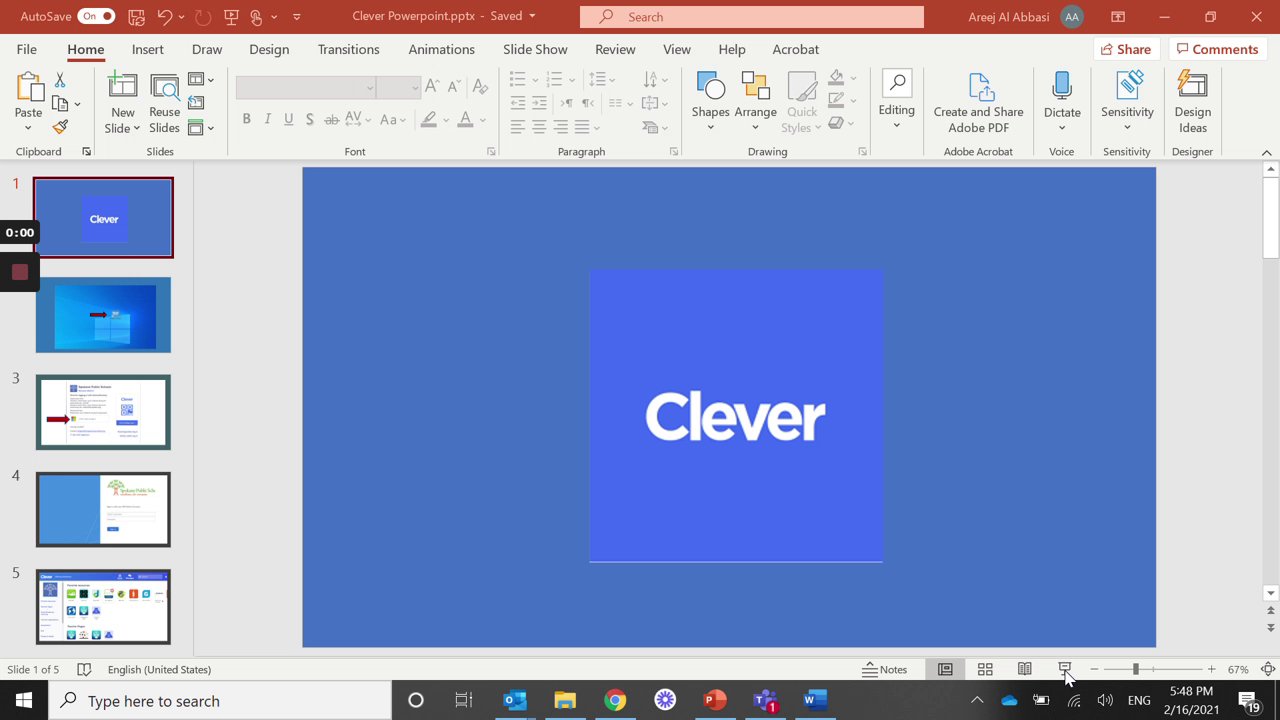Image resolution: width=1280 pixels, height=720 pixels.
Task: Open the Windows Start menu
Action: click(x=24, y=700)
